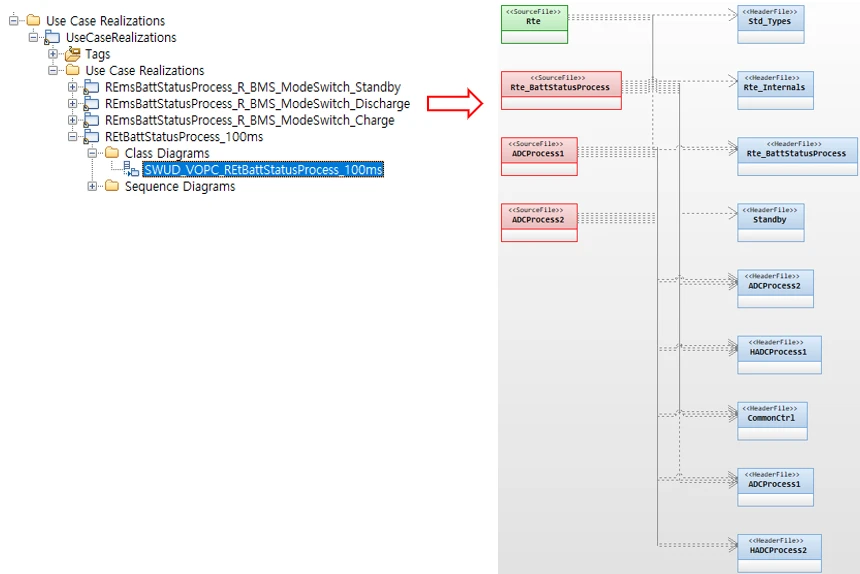Select the CommonCtrl header file box
The height and width of the screenshot is (574, 860).
tap(771, 420)
